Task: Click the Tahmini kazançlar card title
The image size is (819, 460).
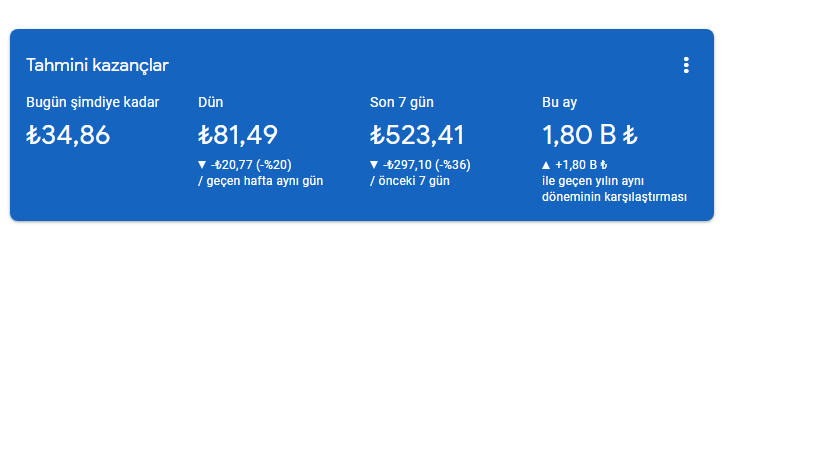Action: click(x=97, y=65)
